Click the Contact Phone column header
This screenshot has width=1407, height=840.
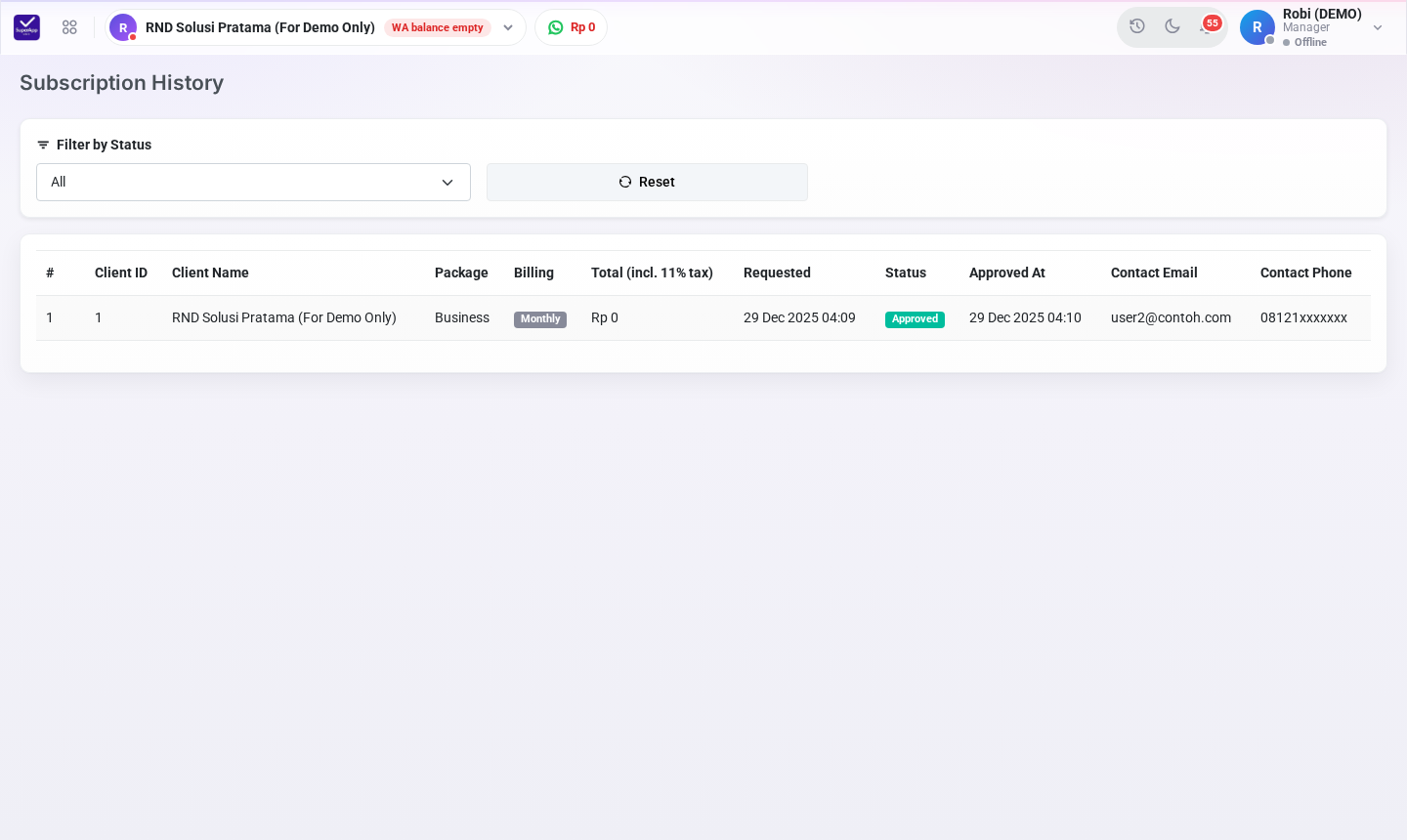[1306, 273]
